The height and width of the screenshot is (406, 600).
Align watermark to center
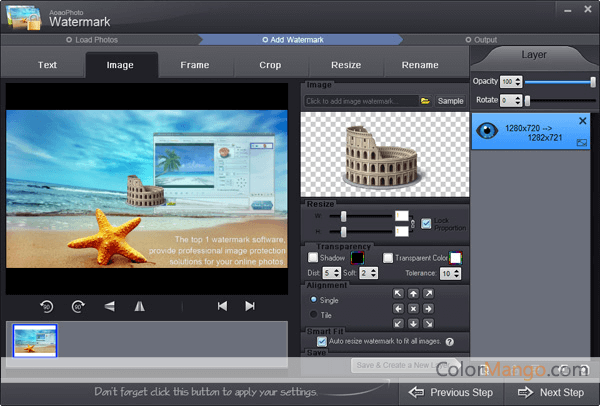413,308
